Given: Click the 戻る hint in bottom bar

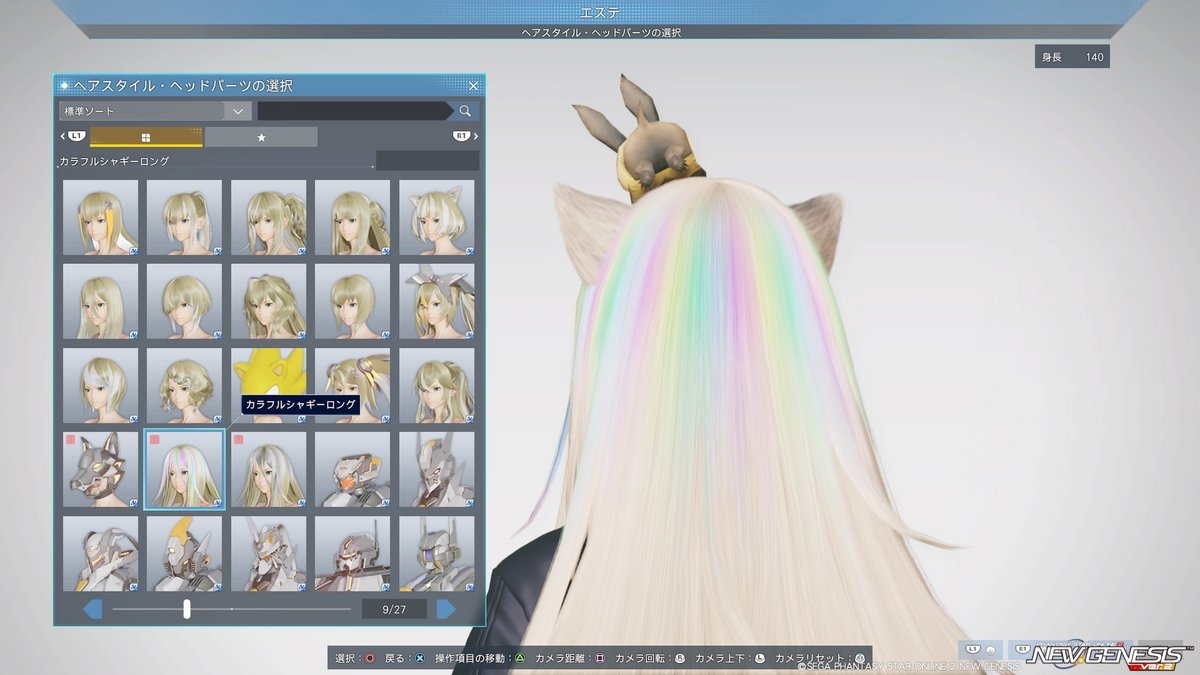Looking at the screenshot, I should tap(405, 658).
